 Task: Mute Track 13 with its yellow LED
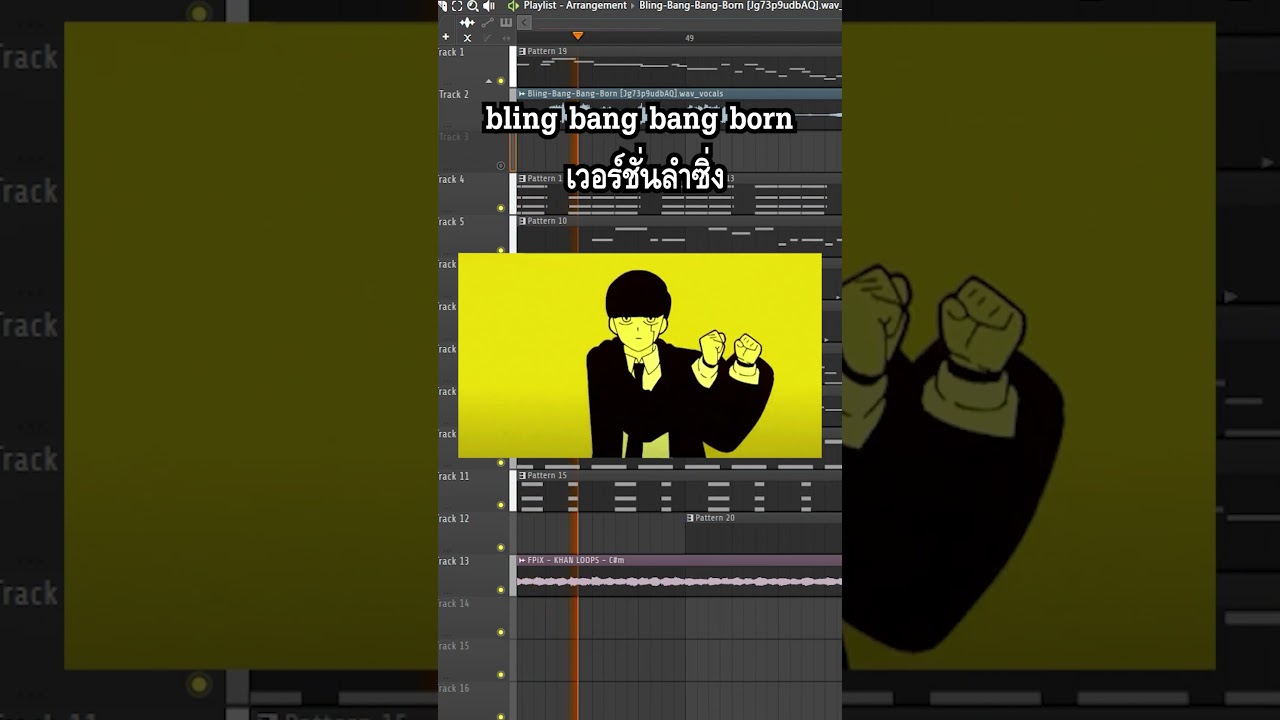[x=501, y=590]
